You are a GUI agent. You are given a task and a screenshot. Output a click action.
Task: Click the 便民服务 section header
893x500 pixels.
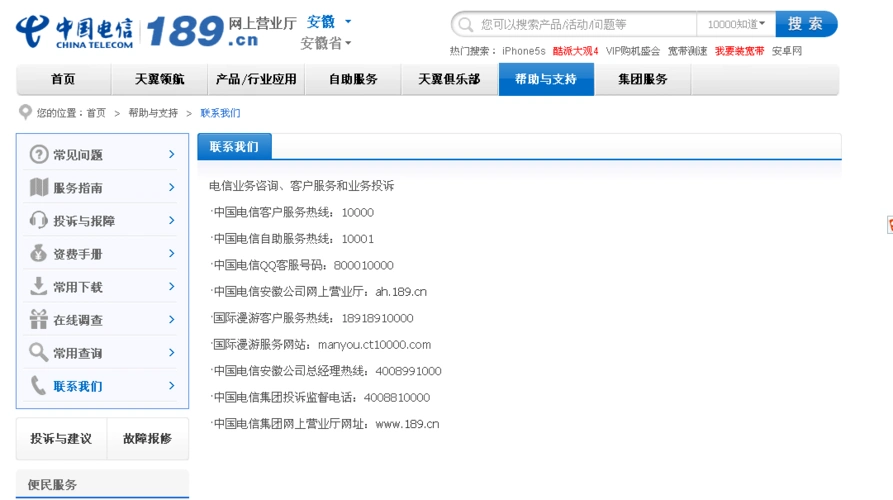pyautogui.click(x=102, y=484)
